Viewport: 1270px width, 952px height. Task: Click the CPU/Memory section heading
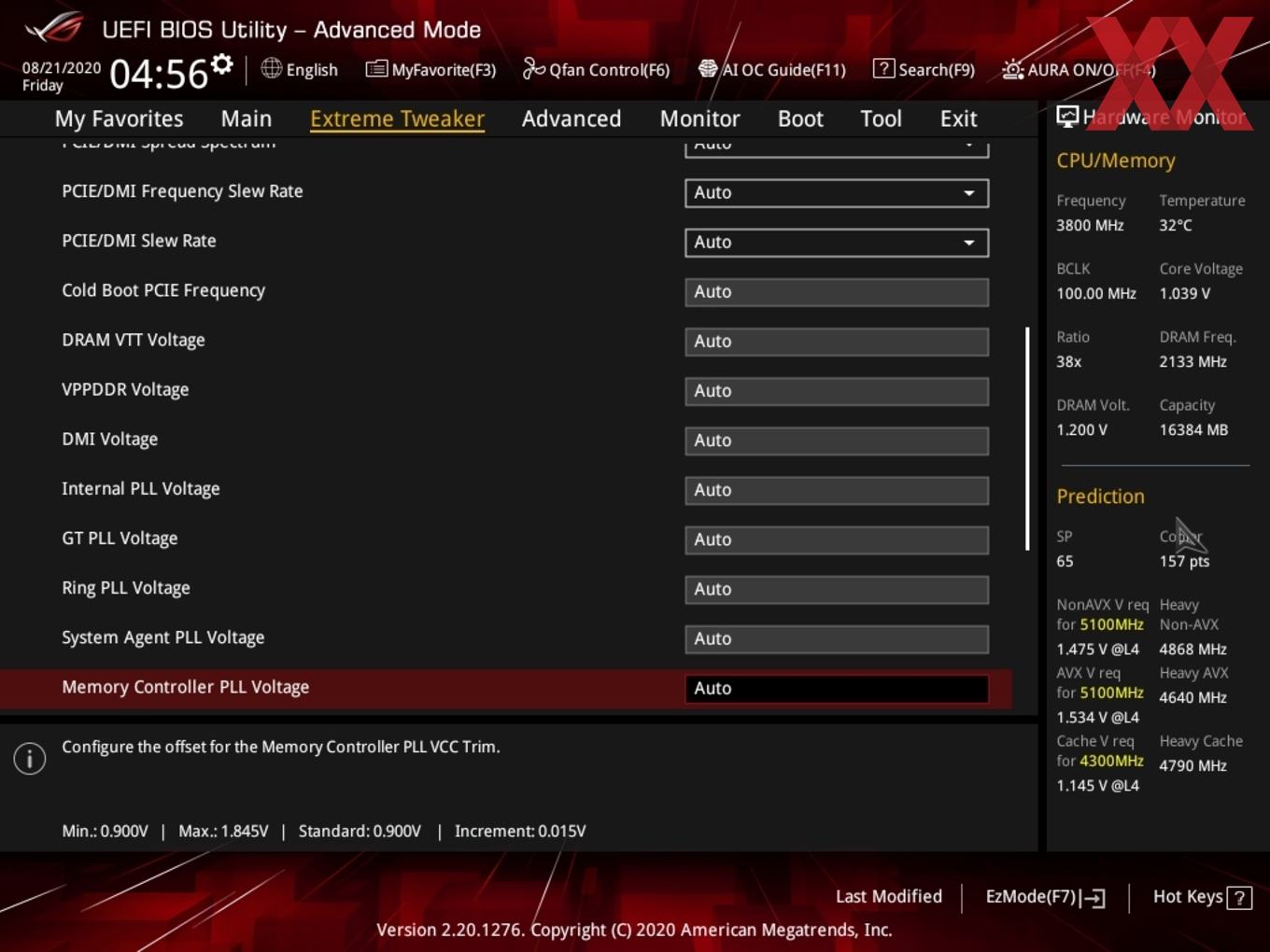coord(1116,161)
